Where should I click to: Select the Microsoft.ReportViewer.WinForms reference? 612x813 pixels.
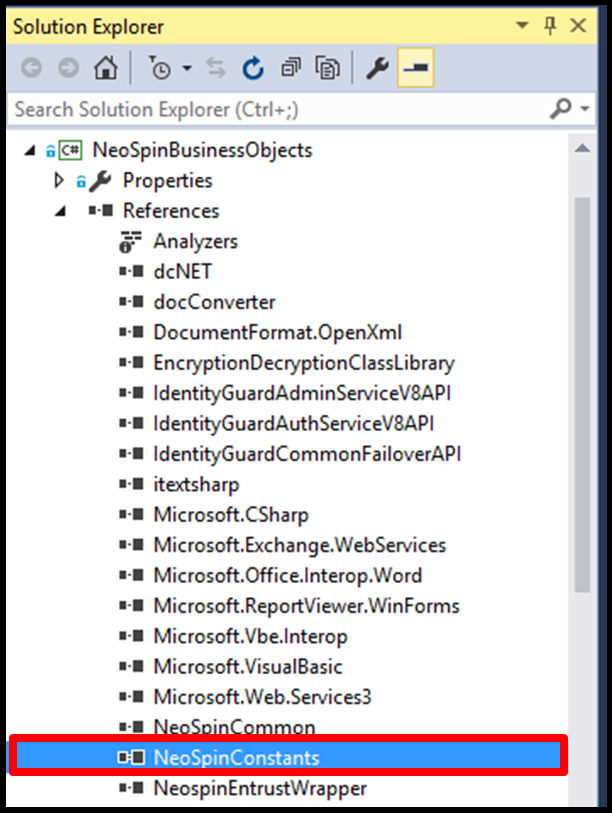[307, 606]
